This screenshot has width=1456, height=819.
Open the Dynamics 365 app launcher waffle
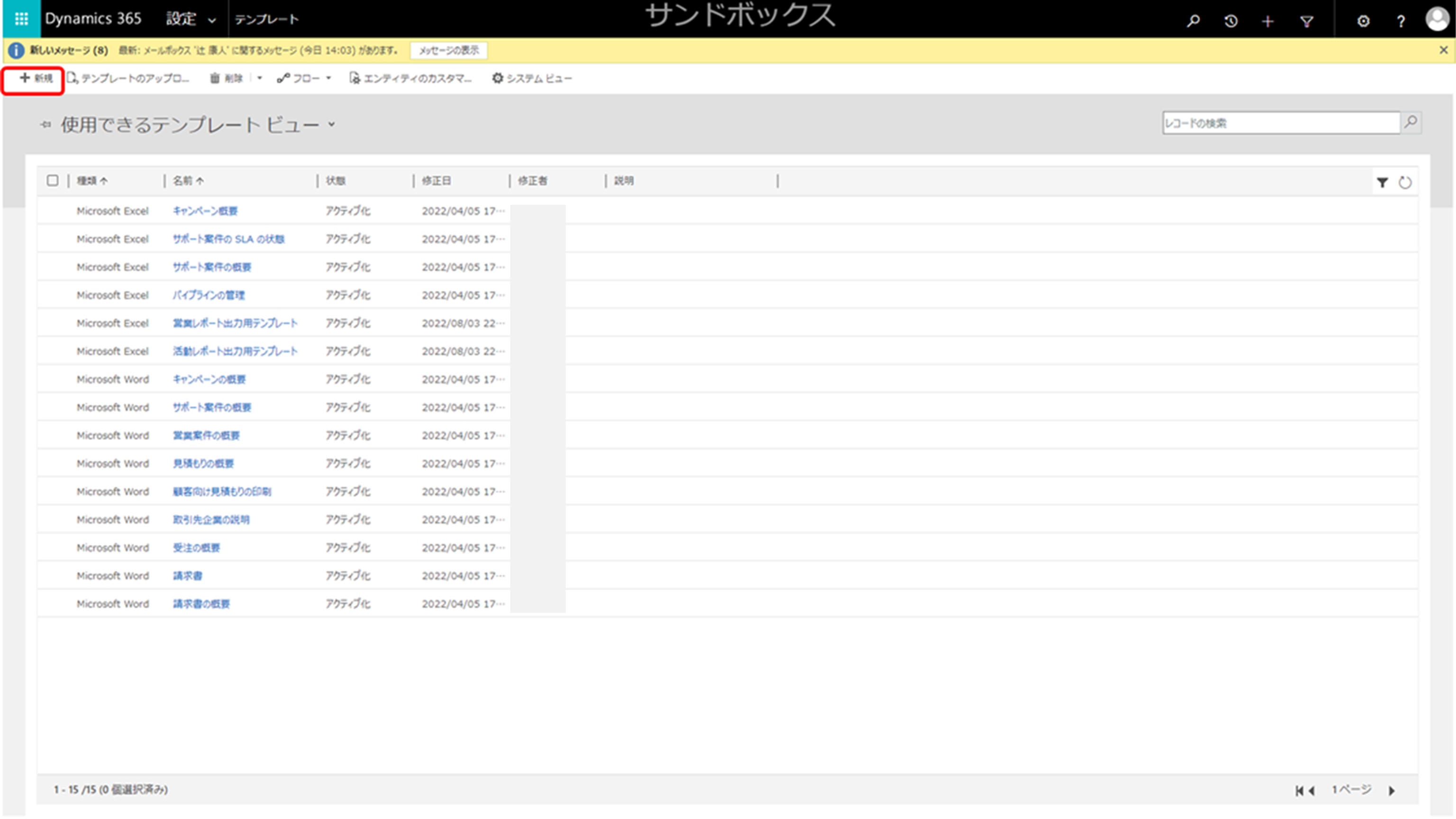point(21,18)
